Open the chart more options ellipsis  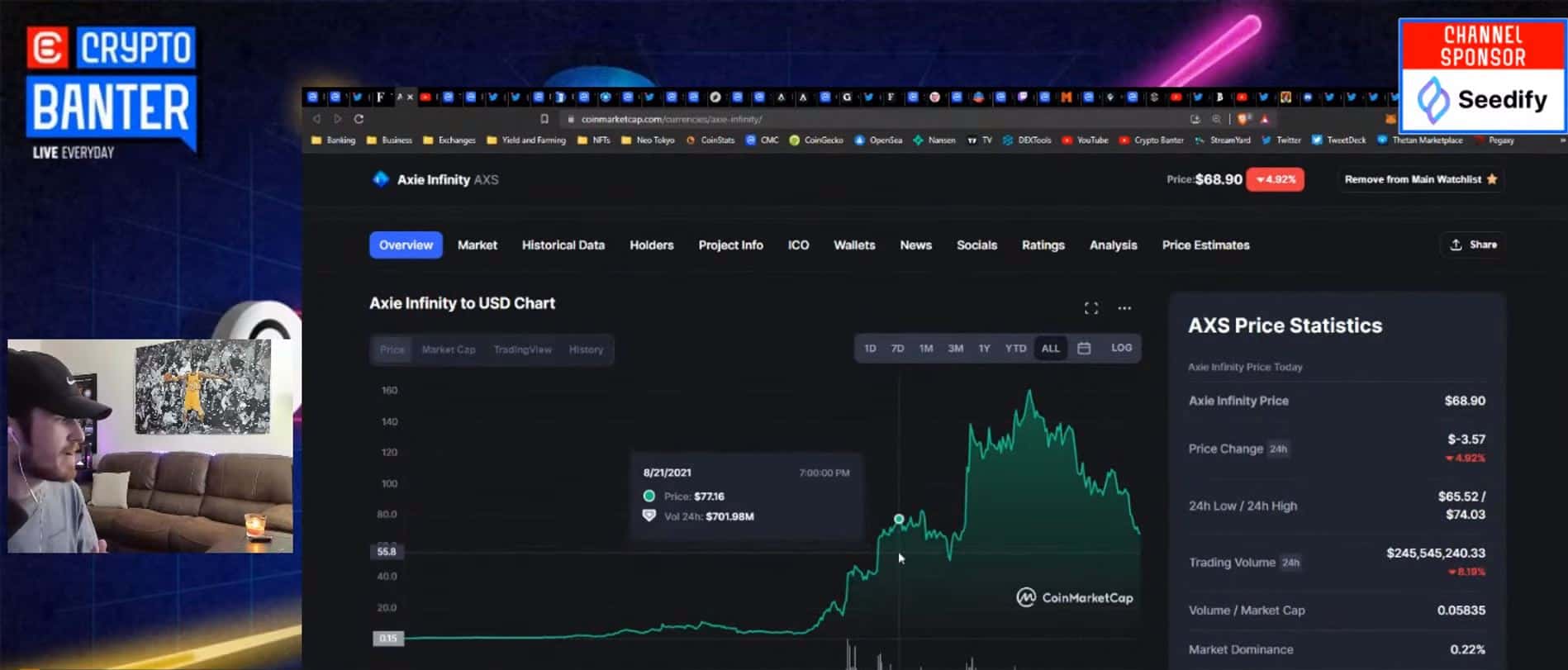tap(1124, 308)
